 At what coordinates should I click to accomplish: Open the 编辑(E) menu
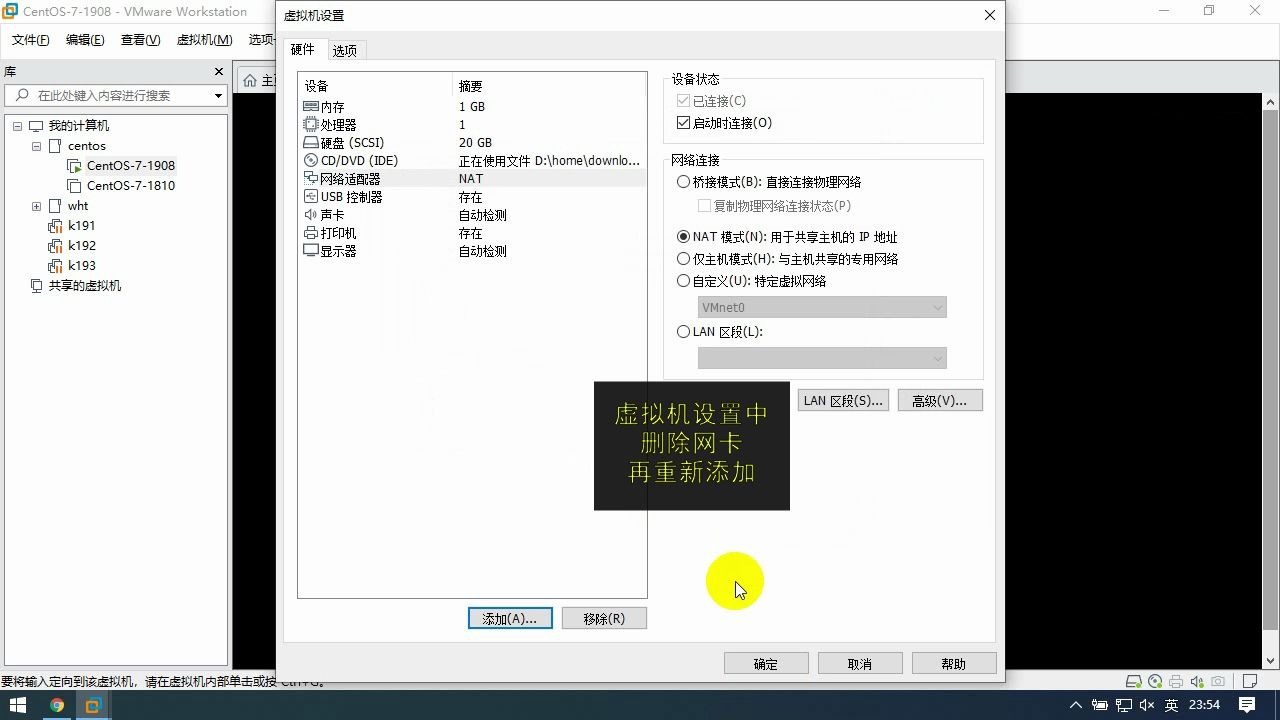[x=85, y=40]
